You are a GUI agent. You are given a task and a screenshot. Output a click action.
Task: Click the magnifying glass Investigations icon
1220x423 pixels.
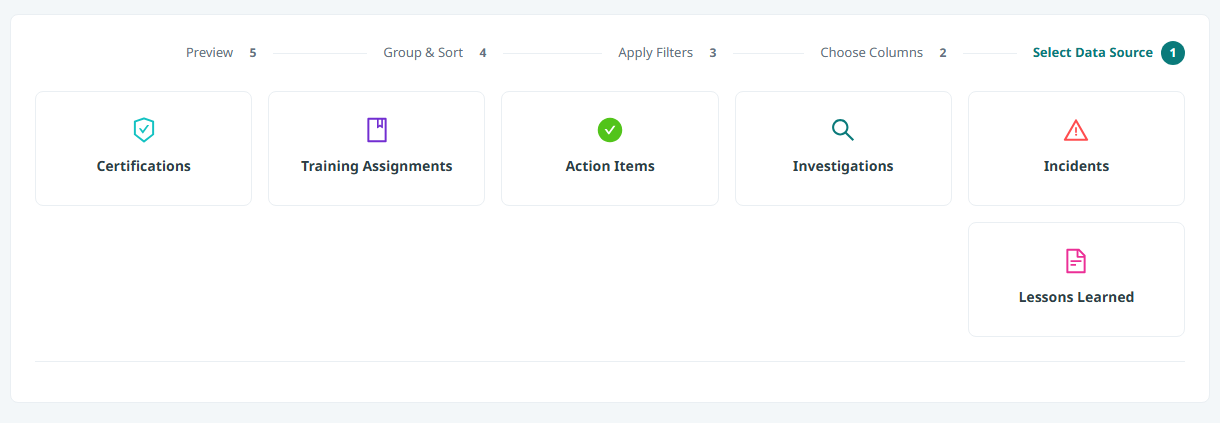coord(843,130)
